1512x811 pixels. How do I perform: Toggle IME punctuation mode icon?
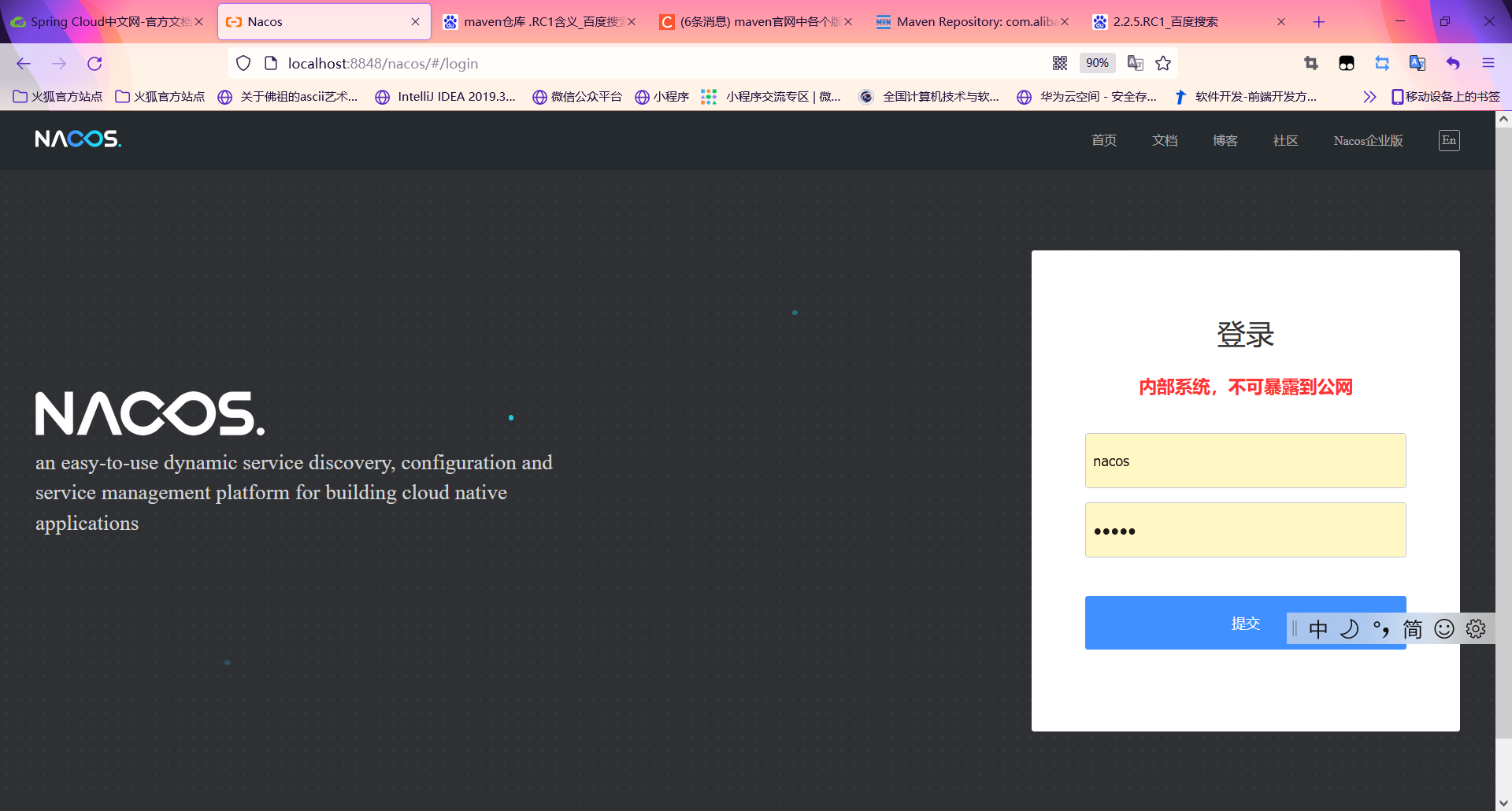pyautogui.click(x=1381, y=629)
